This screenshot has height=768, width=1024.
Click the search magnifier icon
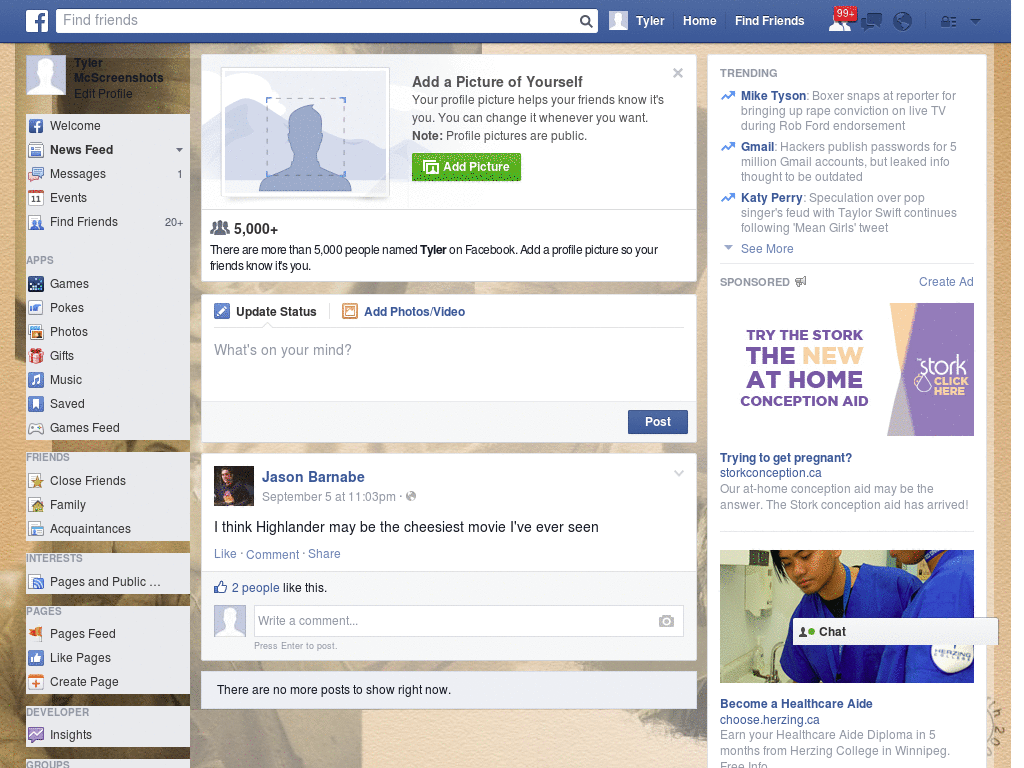point(586,21)
